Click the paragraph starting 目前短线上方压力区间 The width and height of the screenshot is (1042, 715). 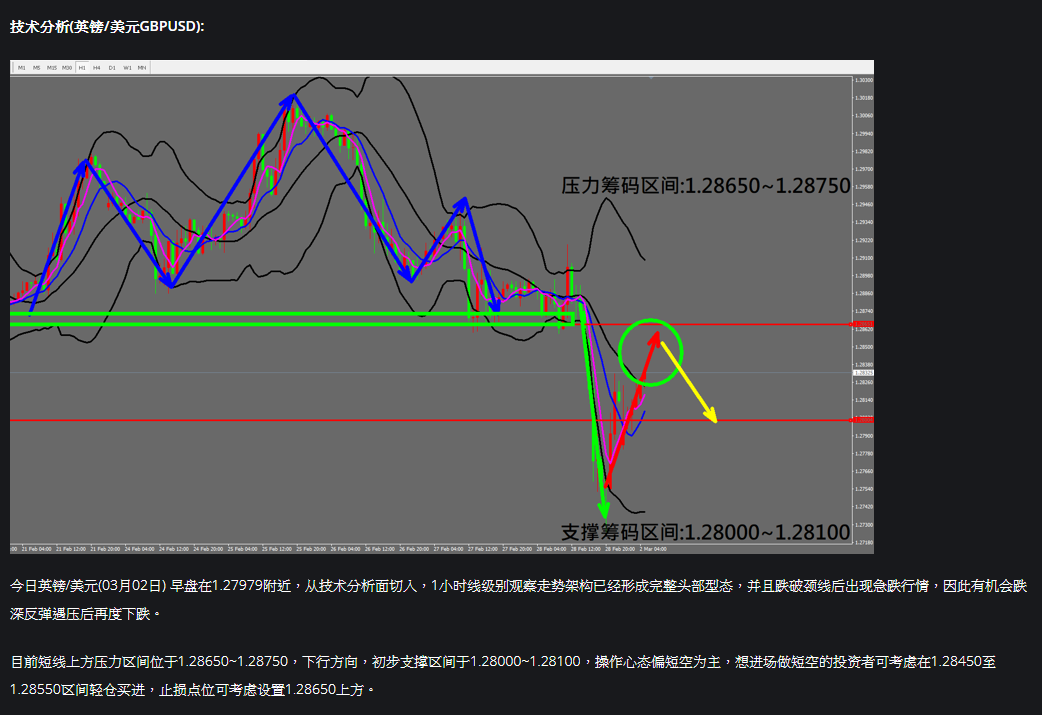(x=503, y=676)
